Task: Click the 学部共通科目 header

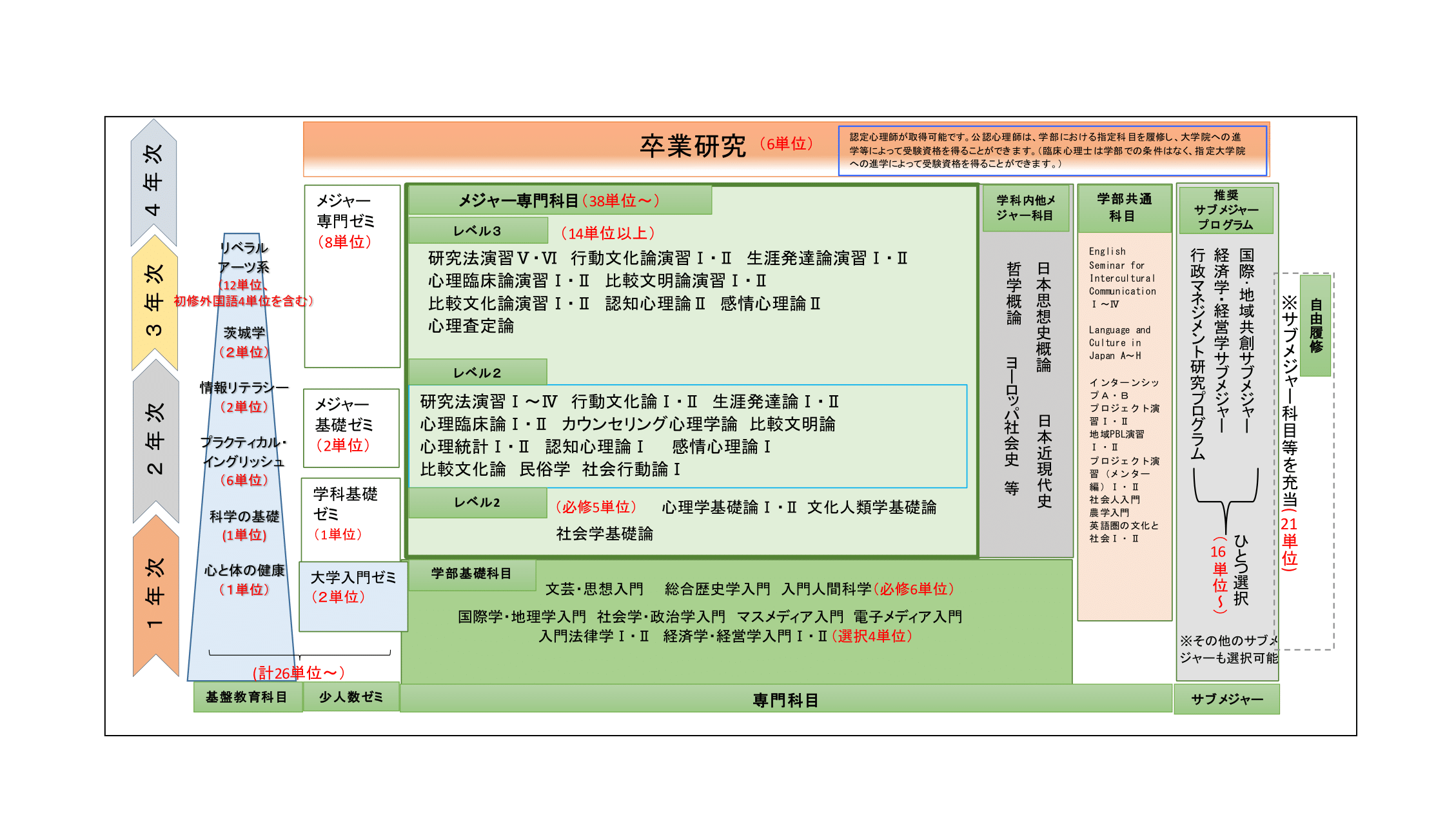Action: pos(1125,208)
